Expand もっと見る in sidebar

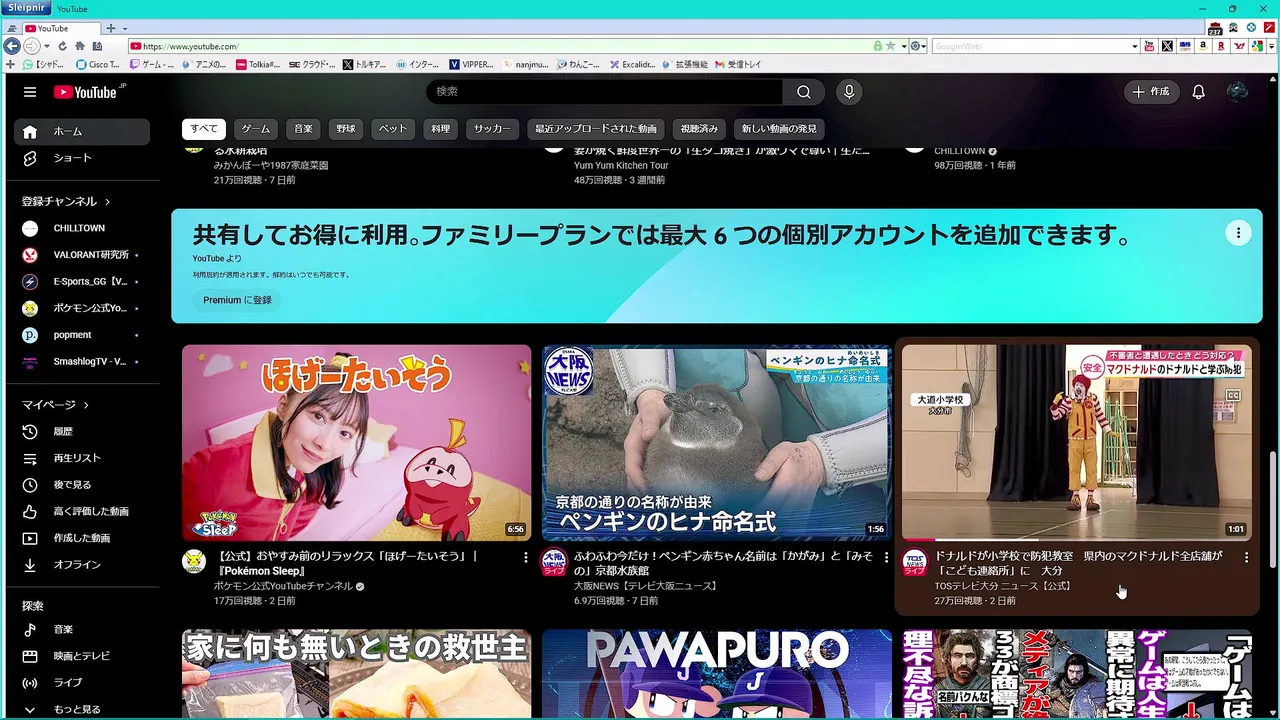click(x=82, y=709)
